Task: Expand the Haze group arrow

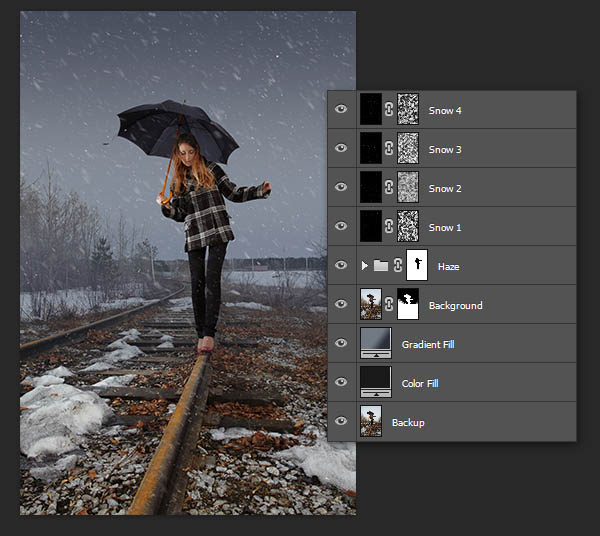Action: [365, 266]
